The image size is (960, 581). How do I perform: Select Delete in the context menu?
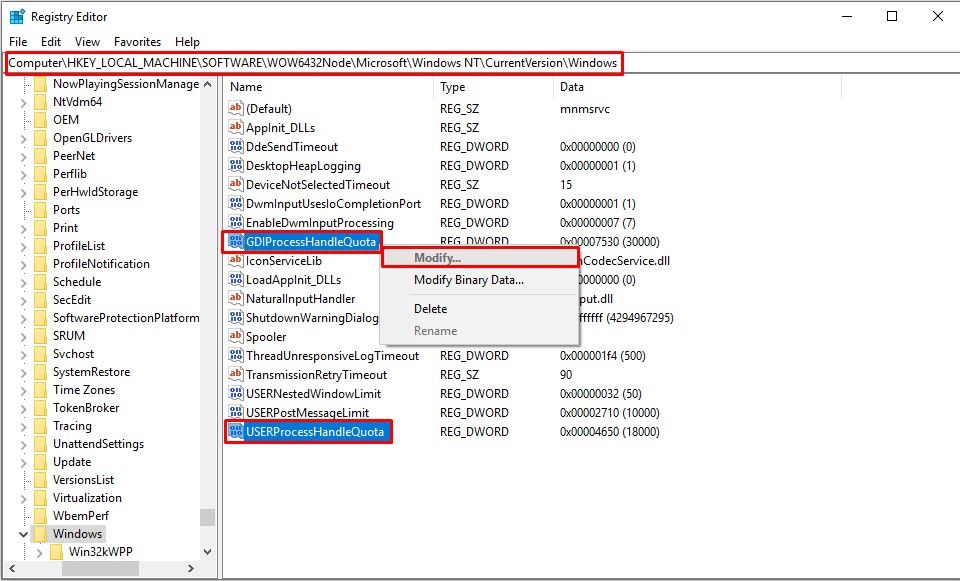(431, 309)
